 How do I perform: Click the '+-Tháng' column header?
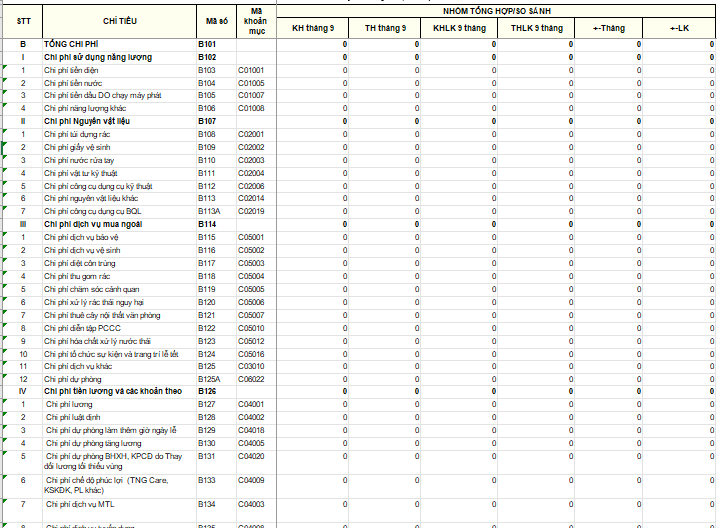click(x=608, y=28)
